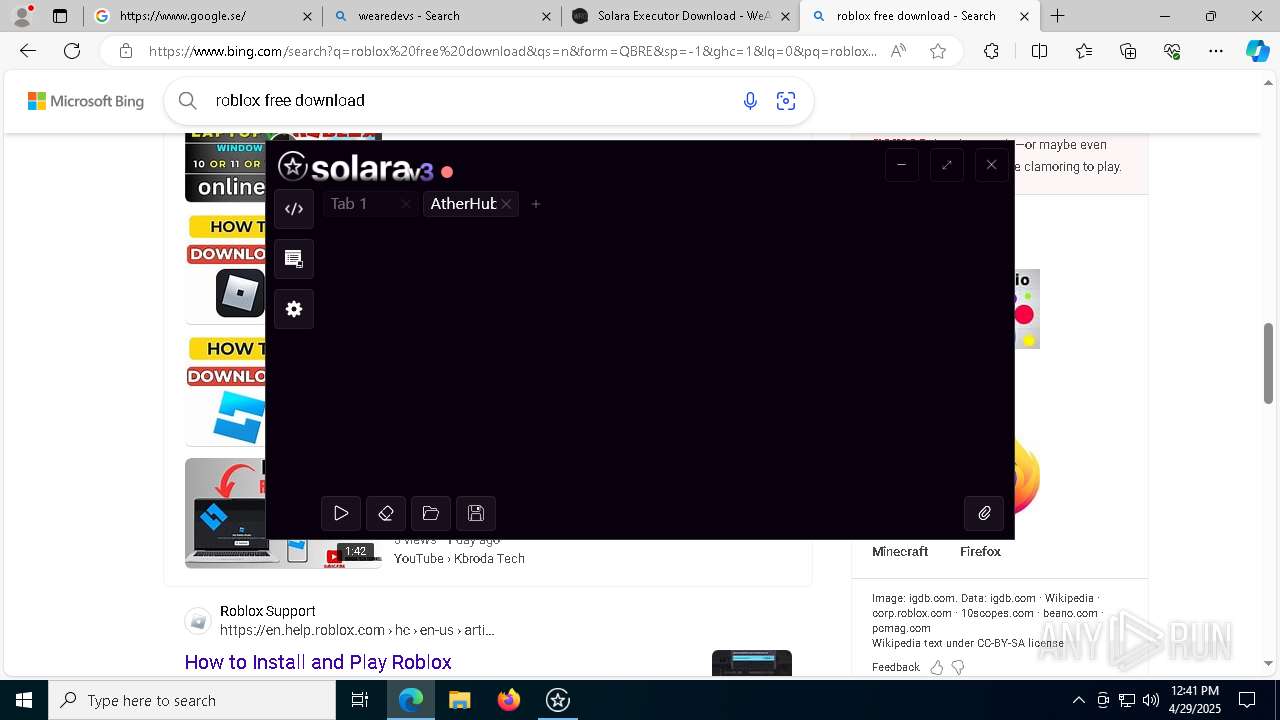Viewport: 1280px width, 720px height.
Task: Open Edge tab actions menu icon
Action: click(60, 16)
